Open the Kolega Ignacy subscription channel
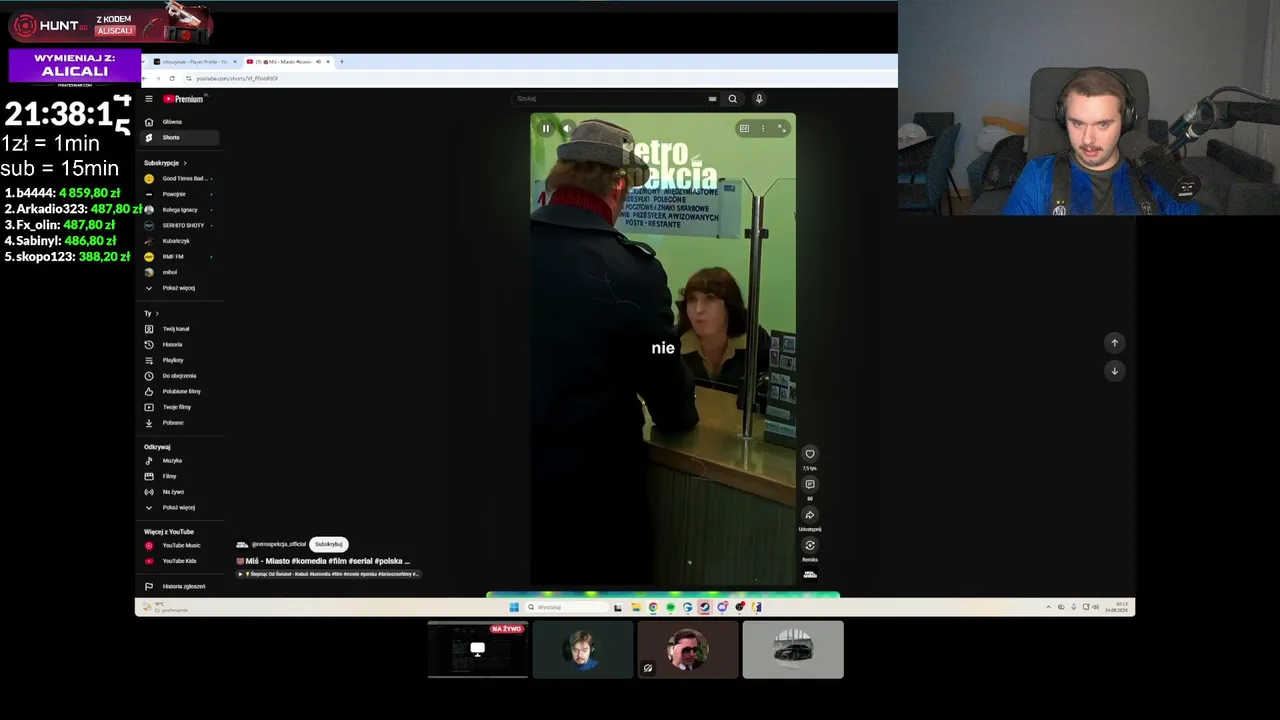This screenshot has width=1280, height=720. tap(180, 210)
